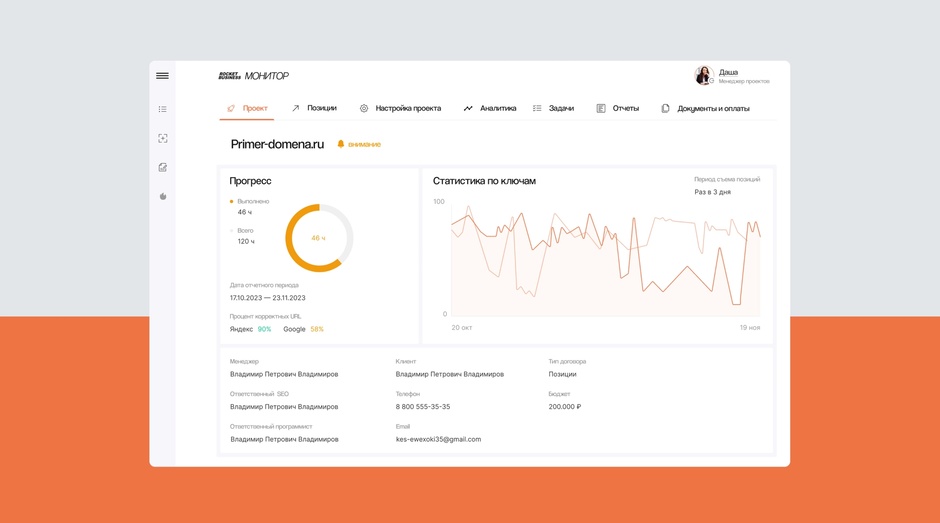
Task: Click the bell icon next to внимание
Action: click(341, 144)
